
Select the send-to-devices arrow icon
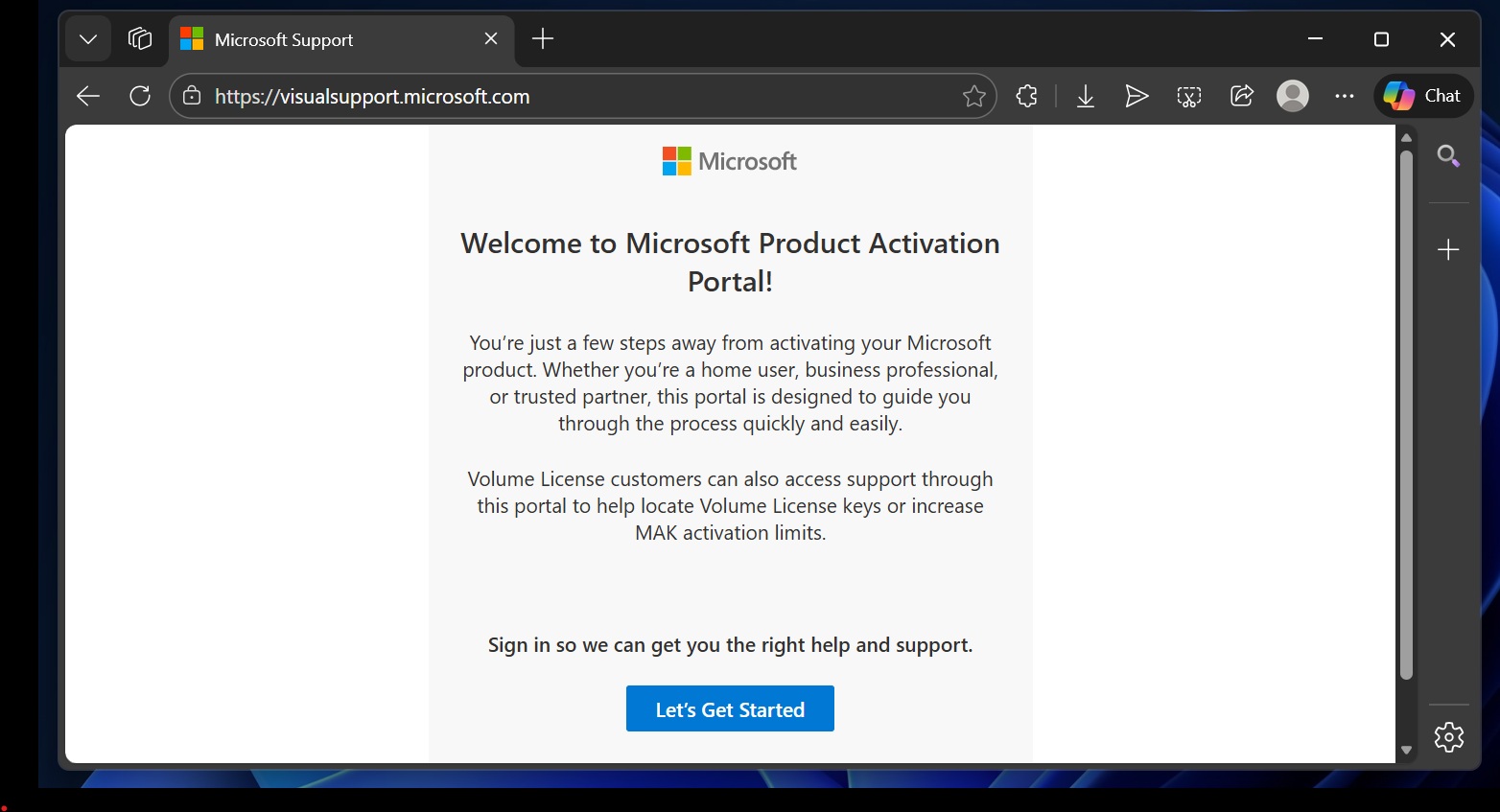tap(1137, 96)
